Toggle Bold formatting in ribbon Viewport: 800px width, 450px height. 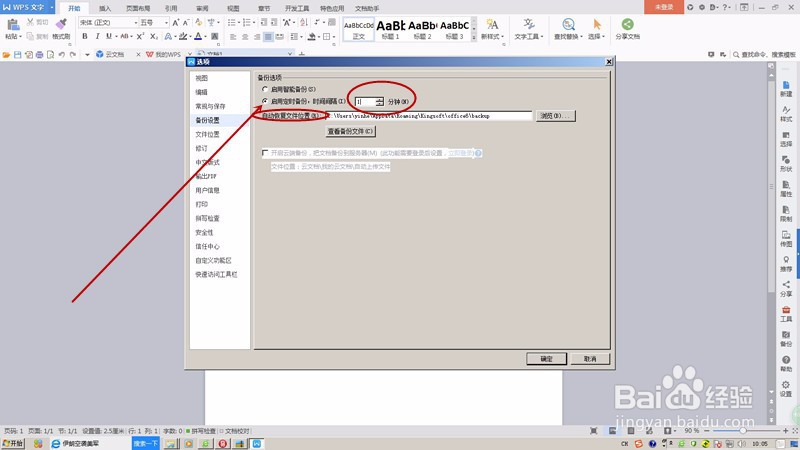(x=85, y=36)
